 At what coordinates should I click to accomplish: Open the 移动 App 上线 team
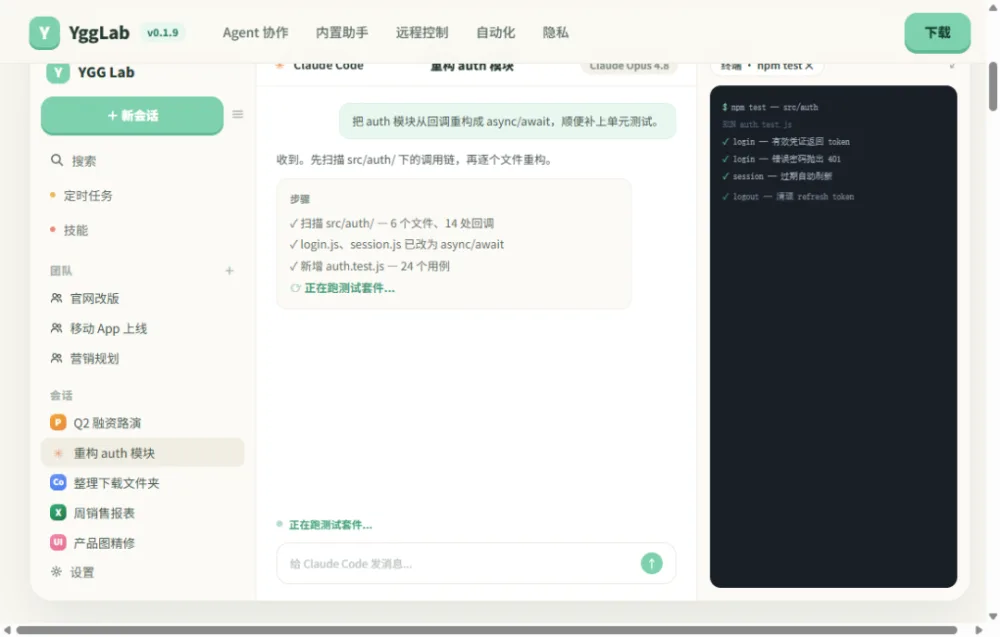pos(108,328)
